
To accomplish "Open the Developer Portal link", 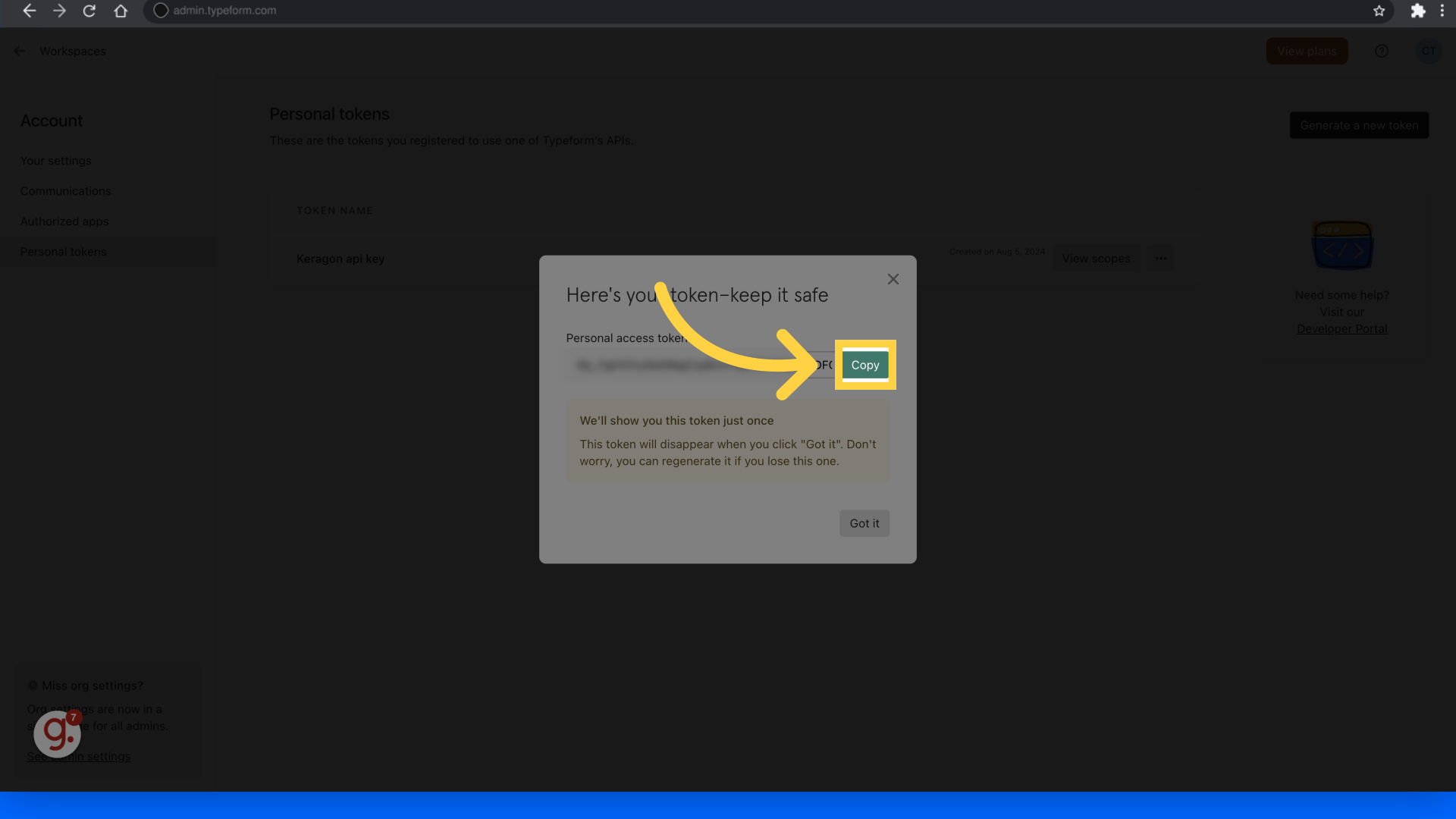I will (1341, 328).
